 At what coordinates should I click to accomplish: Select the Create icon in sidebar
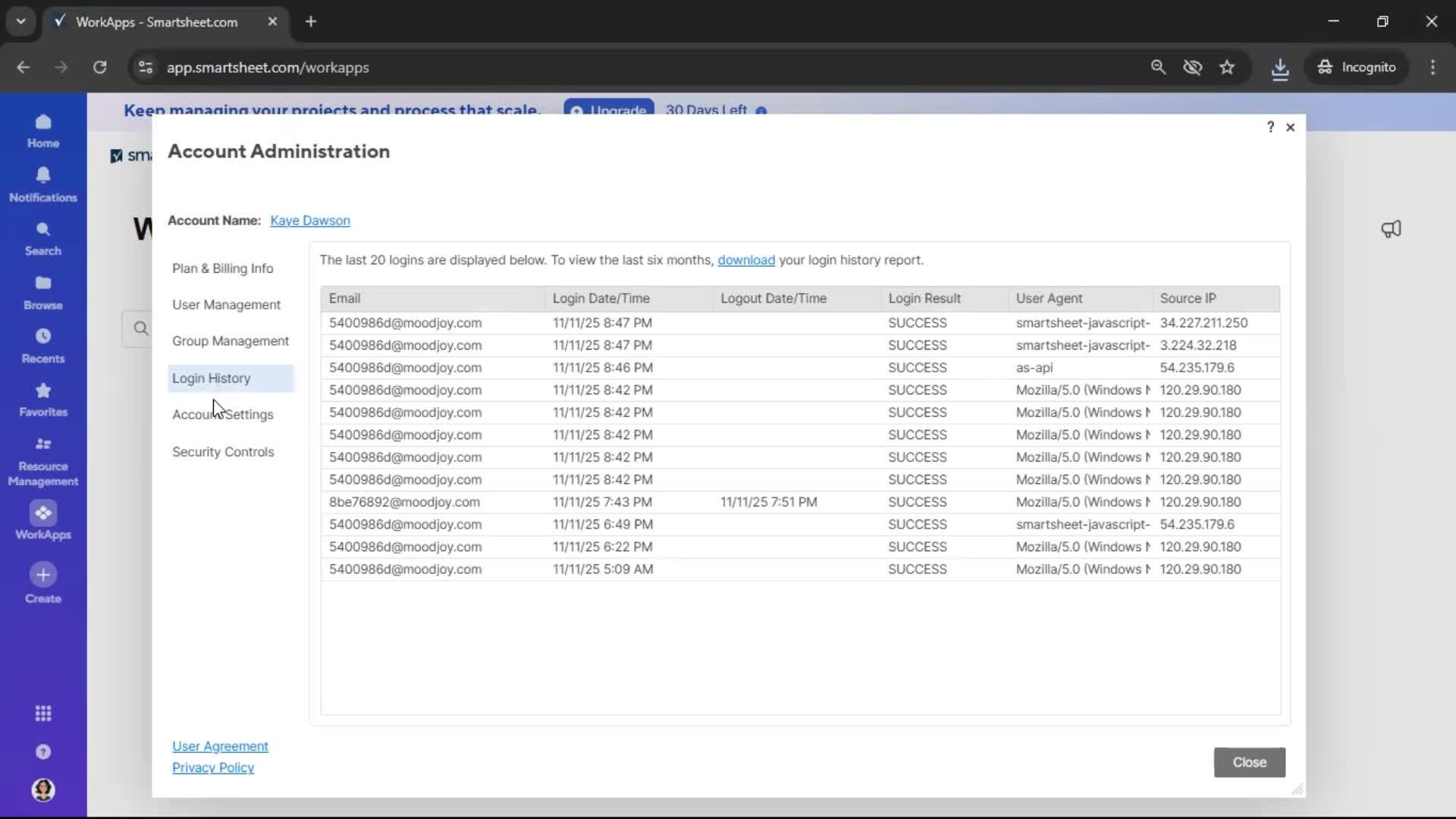[x=43, y=583]
